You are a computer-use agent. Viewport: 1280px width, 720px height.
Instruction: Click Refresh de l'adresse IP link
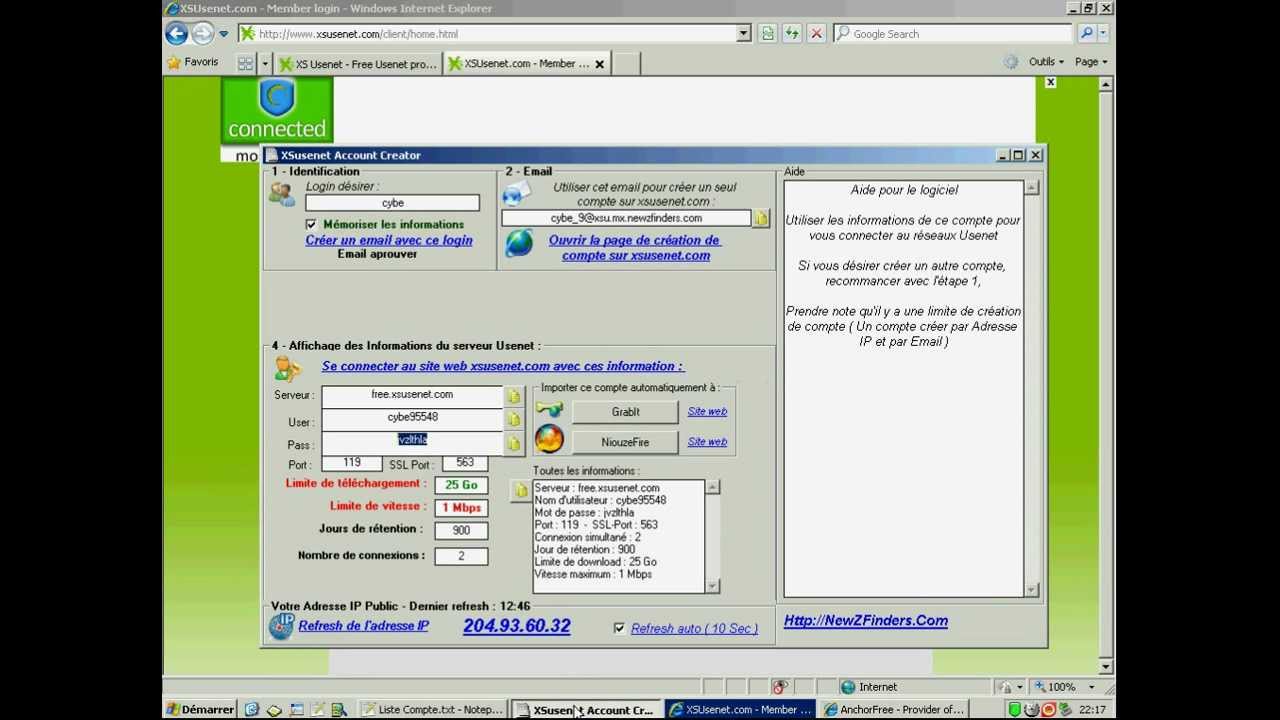point(363,626)
